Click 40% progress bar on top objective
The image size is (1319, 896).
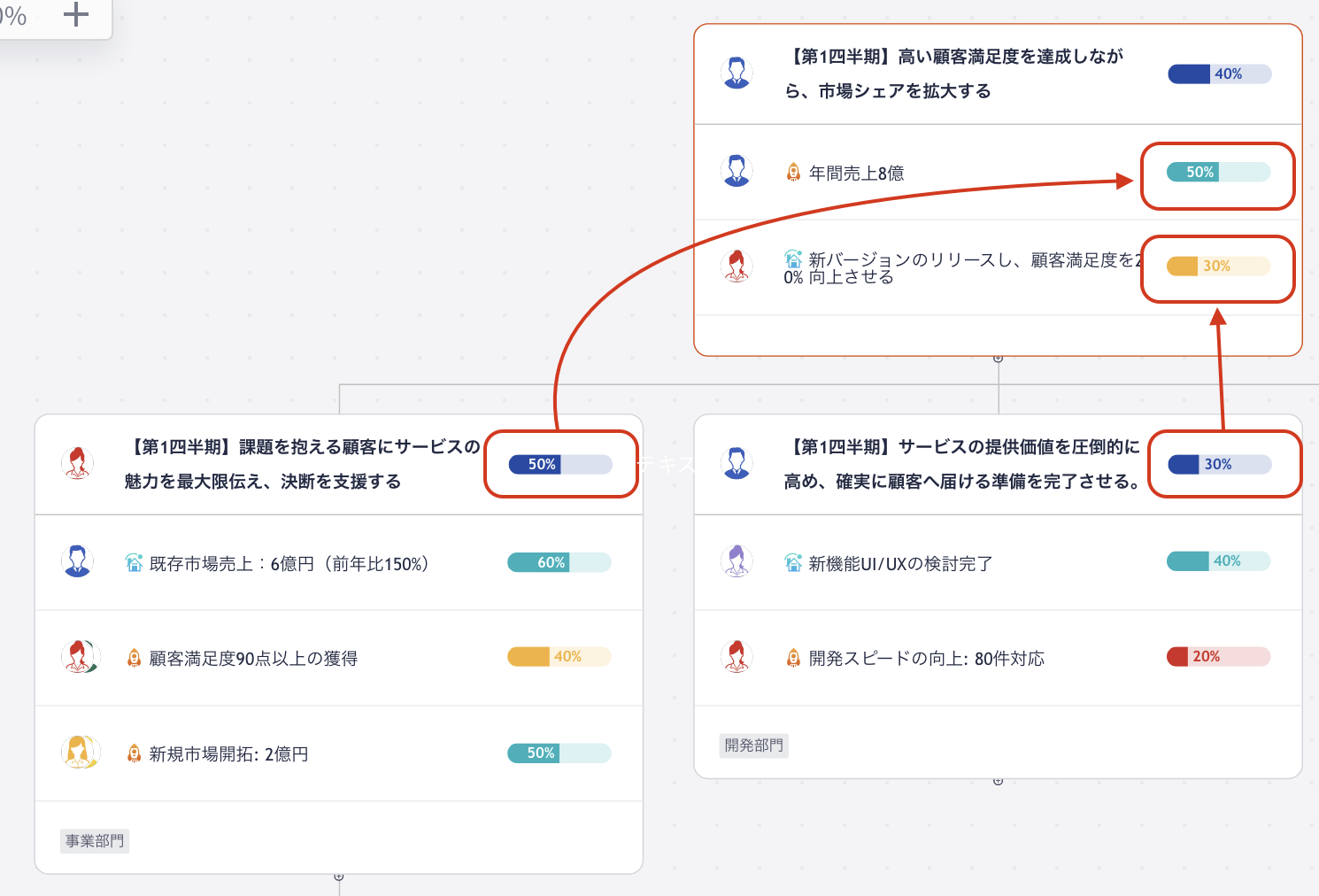[1220, 73]
